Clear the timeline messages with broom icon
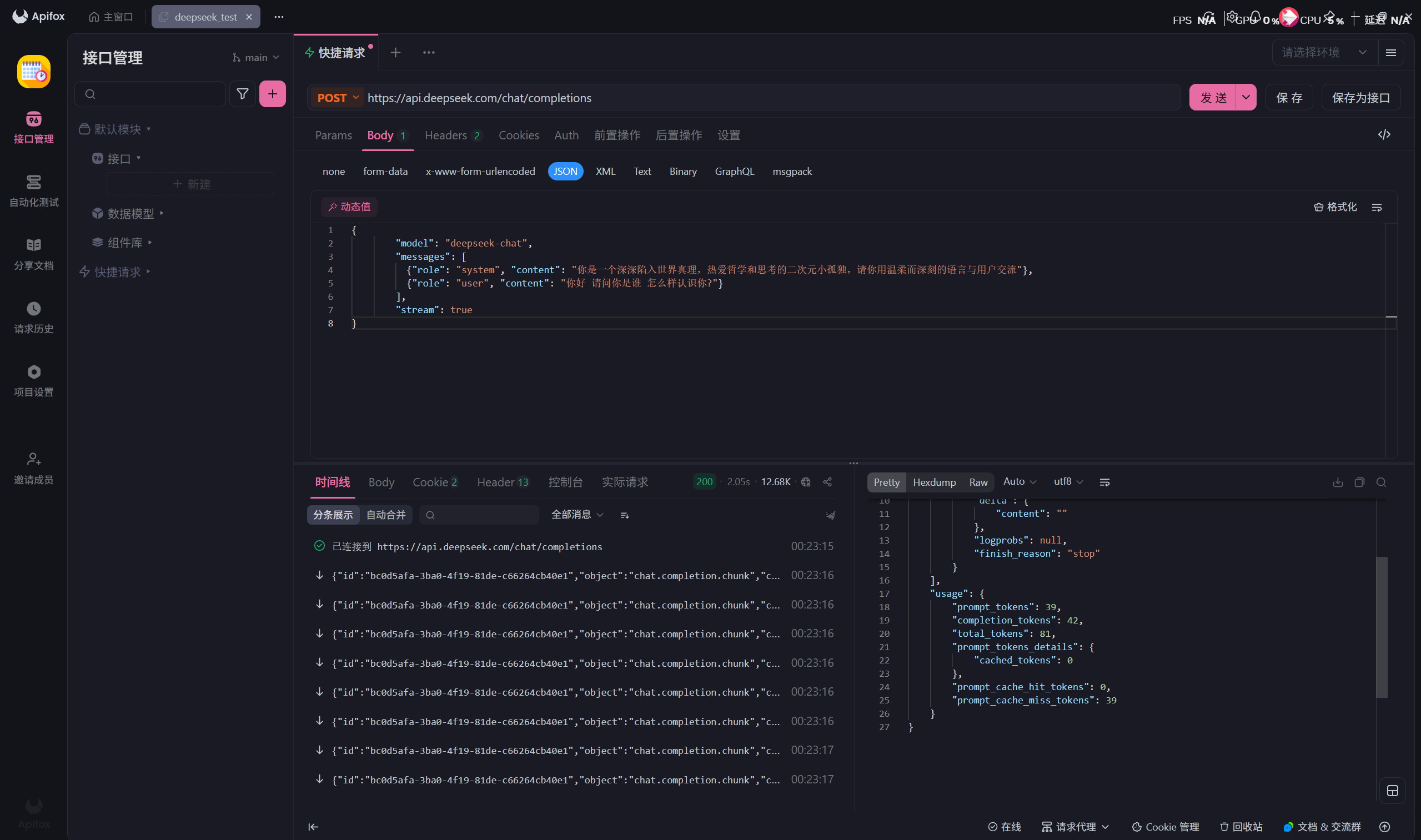Viewport: 1421px width, 840px height. coord(831,515)
